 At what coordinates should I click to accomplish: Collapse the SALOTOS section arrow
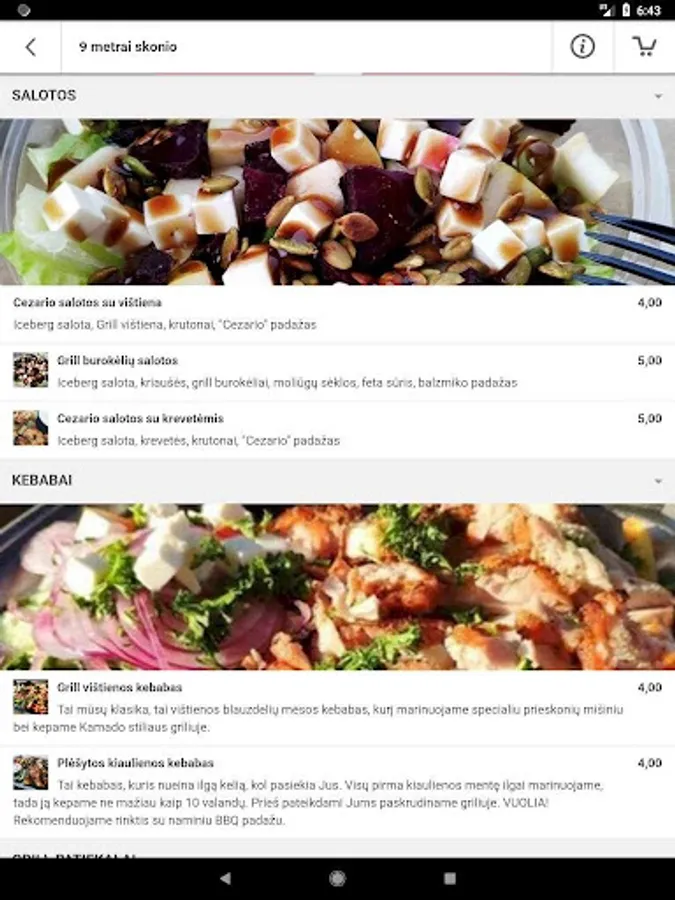click(x=658, y=96)
